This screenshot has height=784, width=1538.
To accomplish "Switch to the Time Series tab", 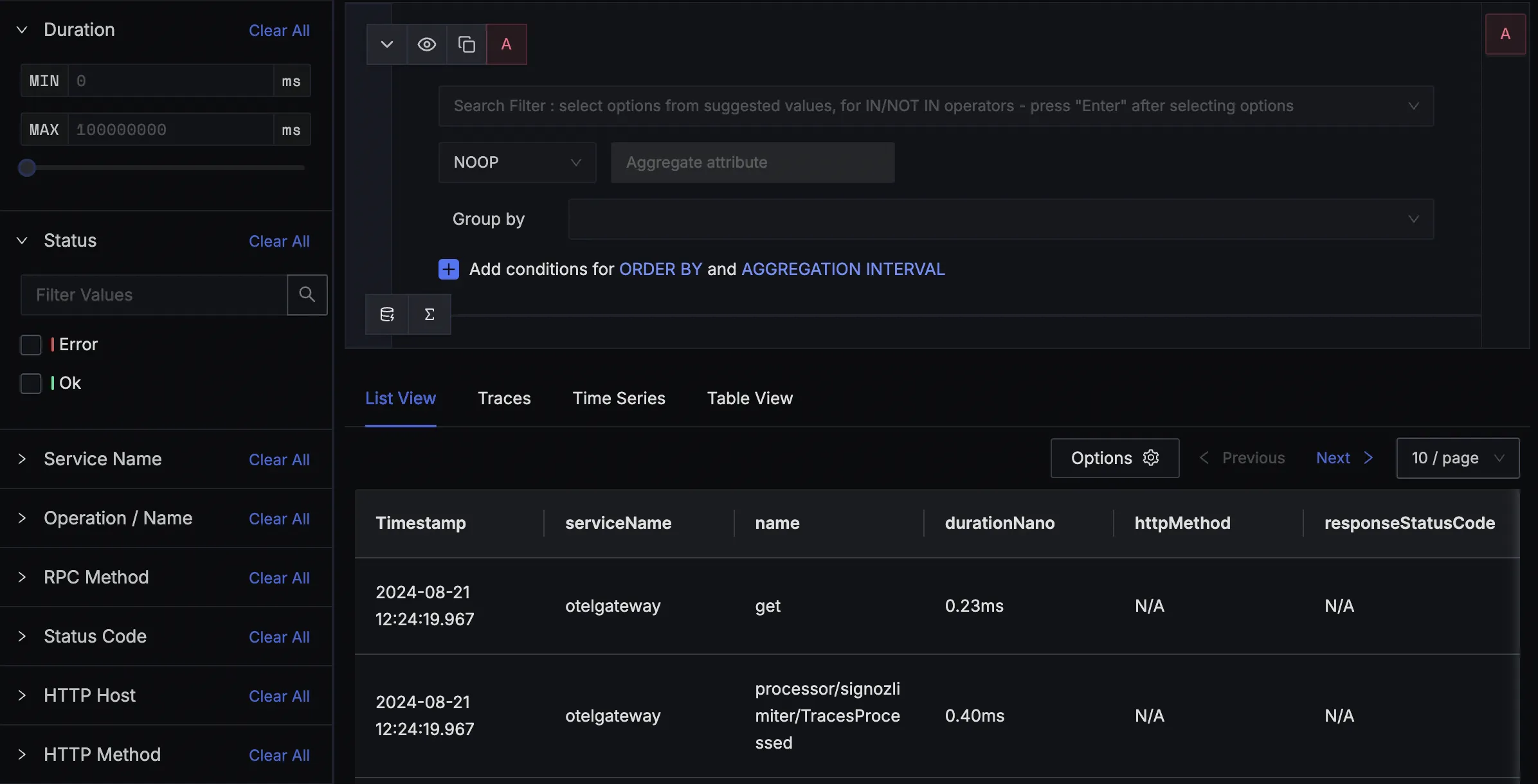I will [x=619, y=398].
